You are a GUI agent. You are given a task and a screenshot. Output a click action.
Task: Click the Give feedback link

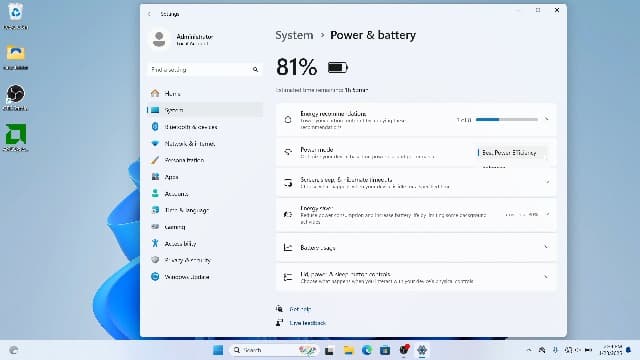tap(307, 323)
